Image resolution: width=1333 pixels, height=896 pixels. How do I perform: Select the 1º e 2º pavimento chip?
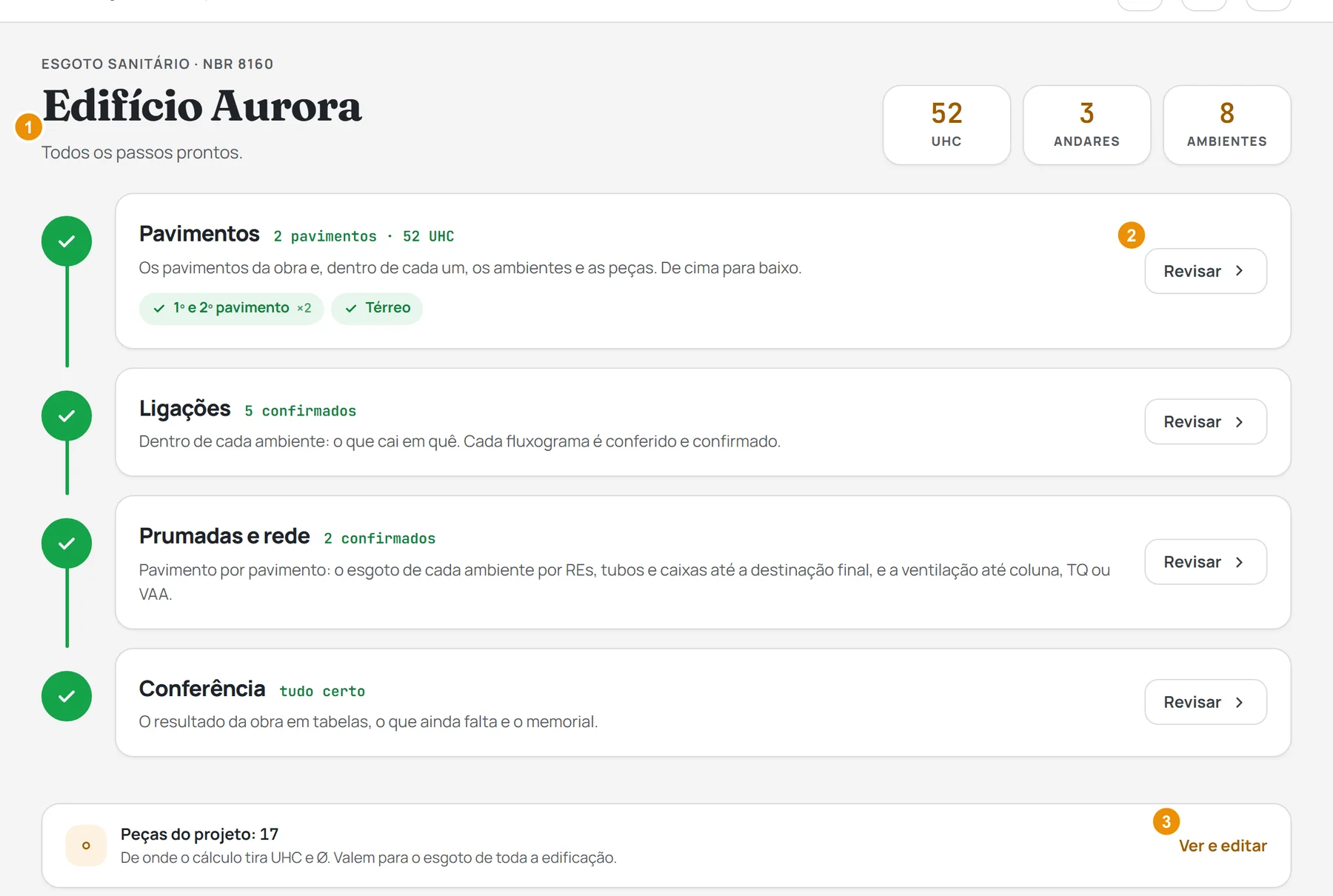[x=231, y=308]
